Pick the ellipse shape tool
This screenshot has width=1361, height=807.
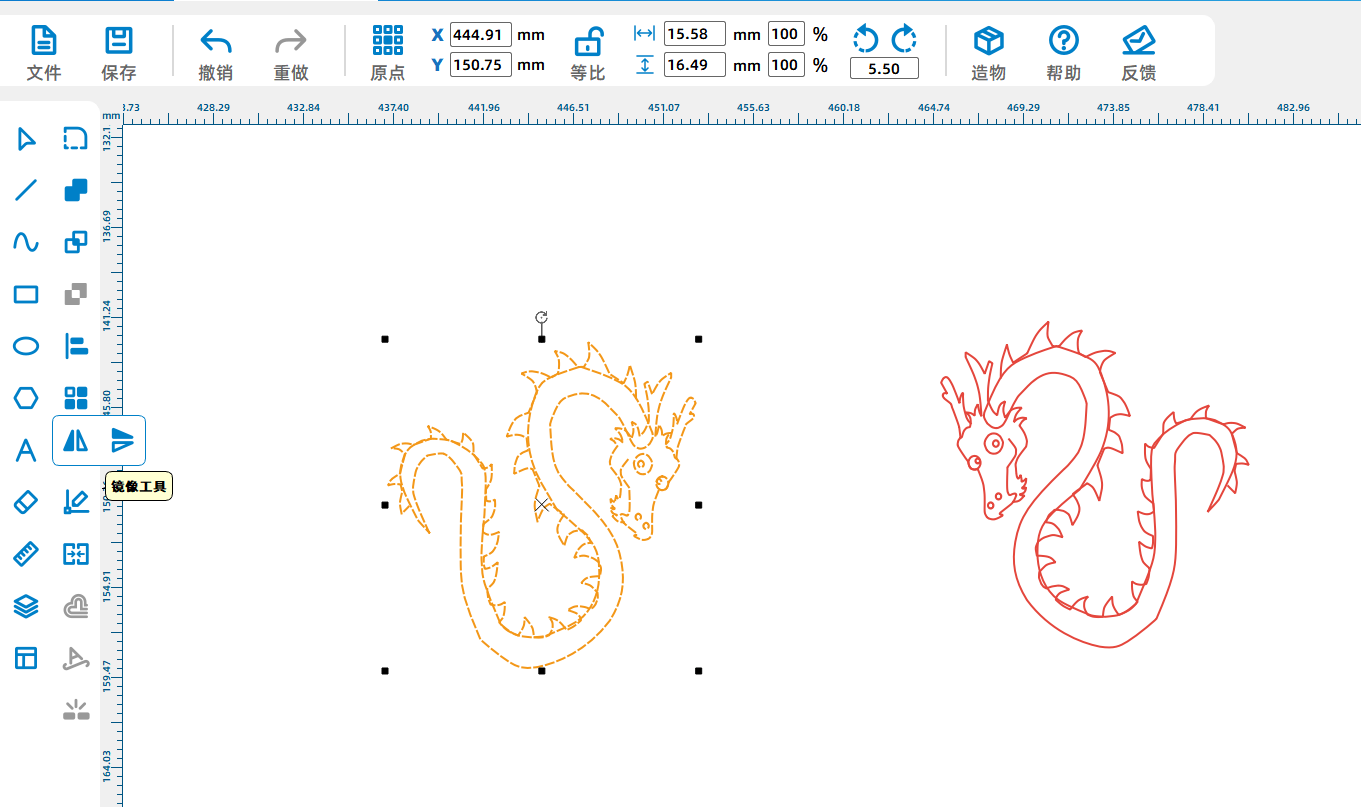[26, 346]
